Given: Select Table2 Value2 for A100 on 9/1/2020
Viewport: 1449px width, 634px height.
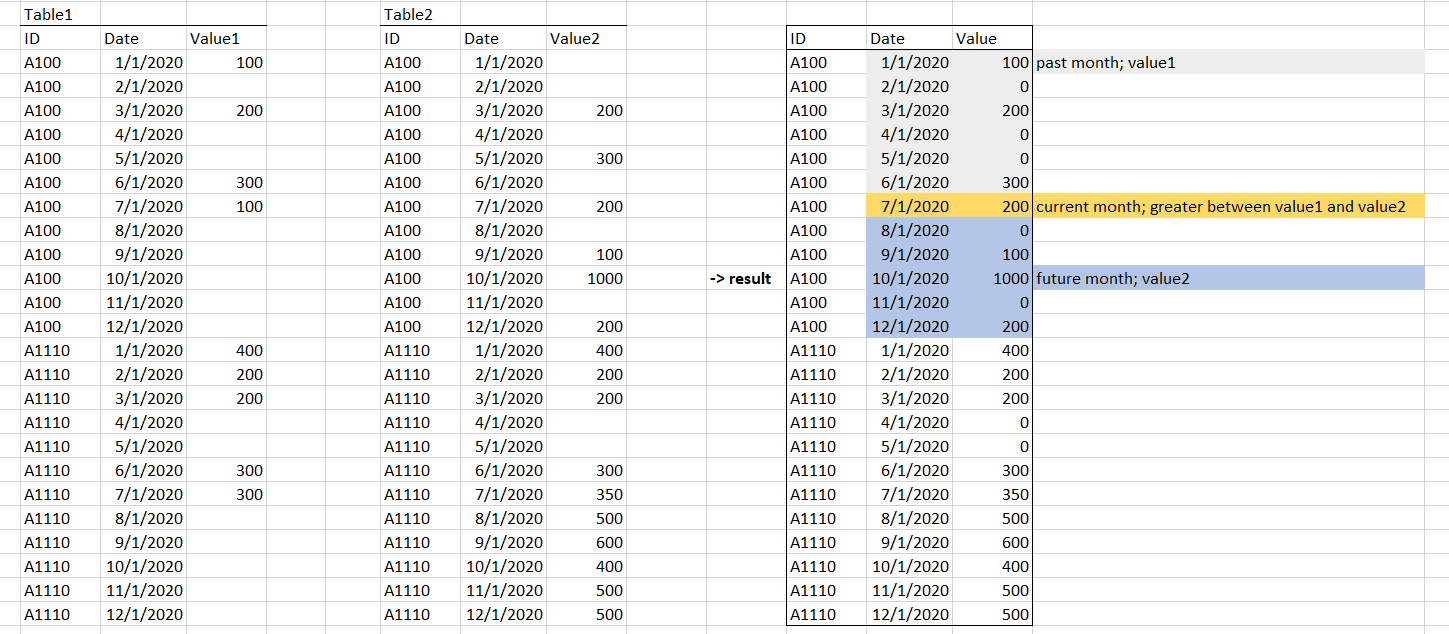Looking at the screenshot, I should click(x=586, y=254).
